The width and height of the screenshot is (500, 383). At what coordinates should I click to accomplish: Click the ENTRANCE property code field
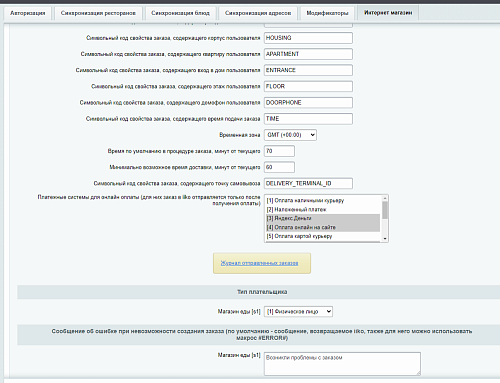[308, 70]
